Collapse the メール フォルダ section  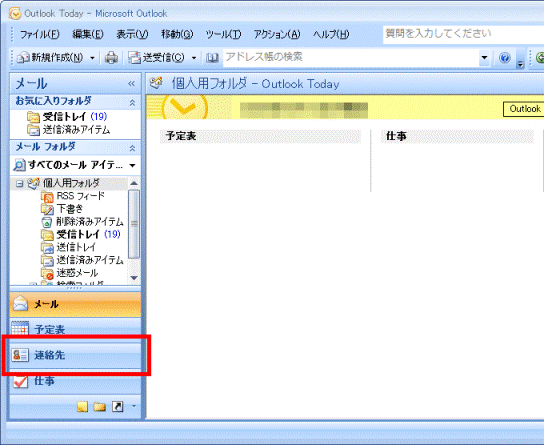click(132, 148)
